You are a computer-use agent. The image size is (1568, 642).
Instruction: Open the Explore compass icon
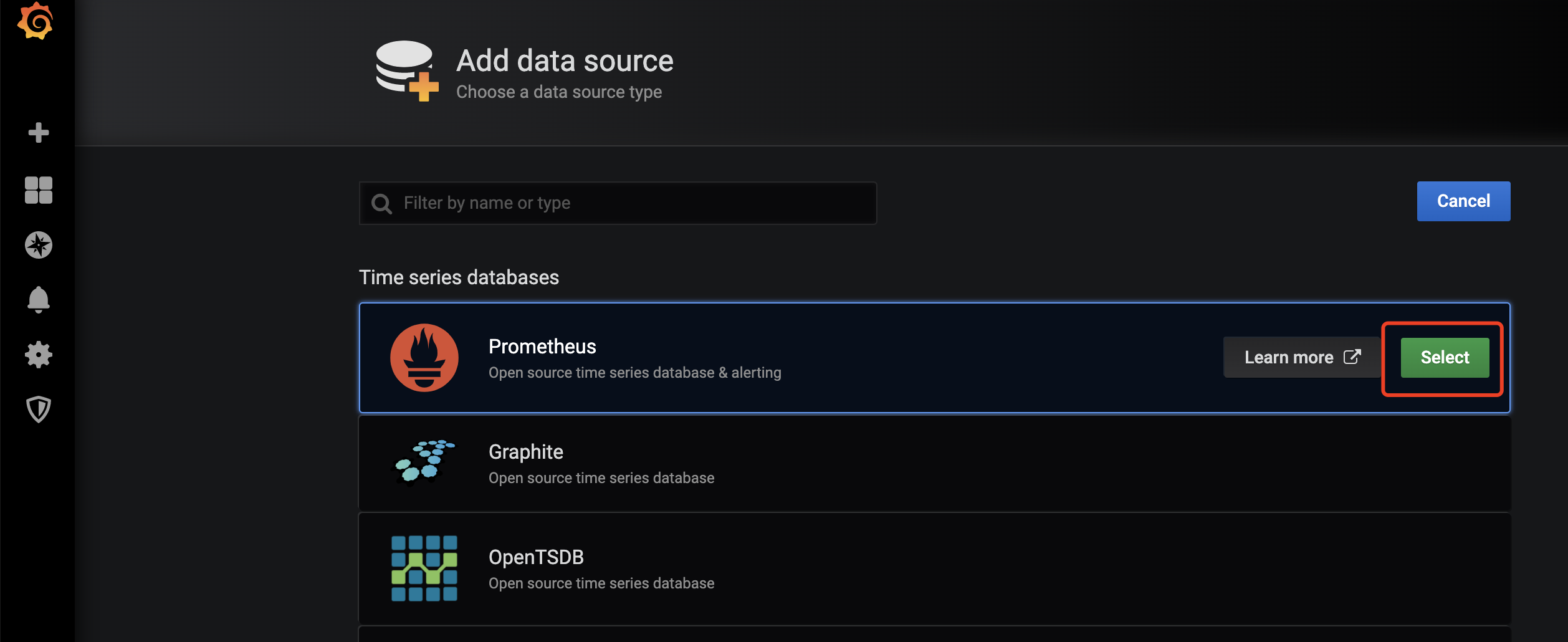pyautogui.click(x=39, y=245)
